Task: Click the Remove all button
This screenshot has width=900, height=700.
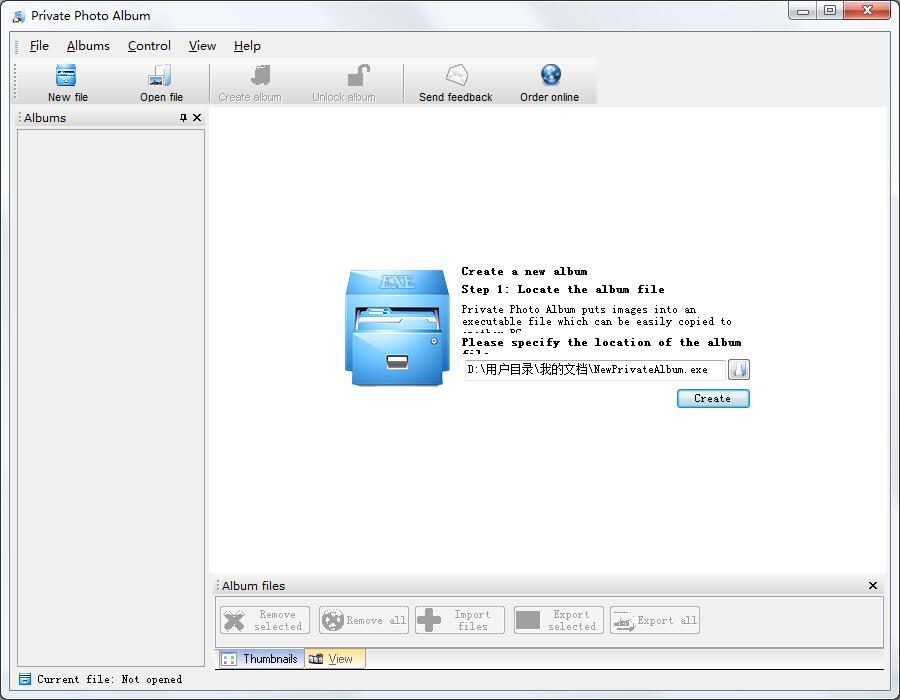Action: 364,620
